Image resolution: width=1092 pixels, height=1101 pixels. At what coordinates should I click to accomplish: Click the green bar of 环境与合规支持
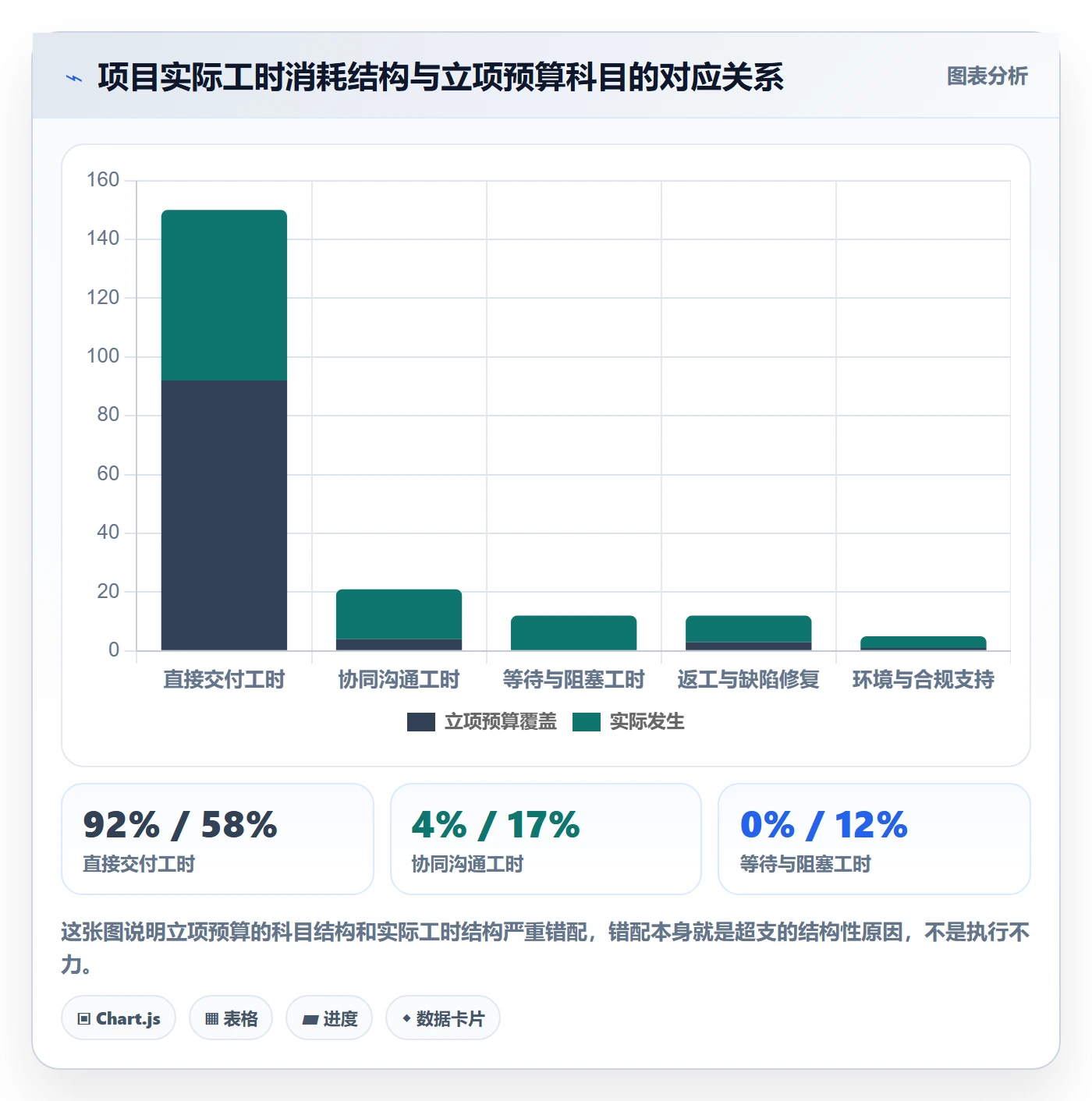(923, 642)
